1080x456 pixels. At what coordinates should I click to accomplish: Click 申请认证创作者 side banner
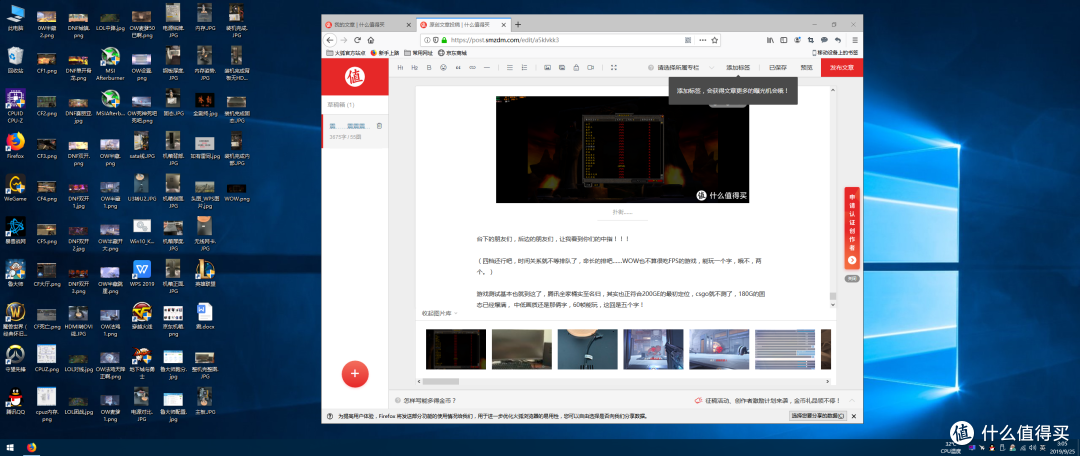(x=852, y=227)
